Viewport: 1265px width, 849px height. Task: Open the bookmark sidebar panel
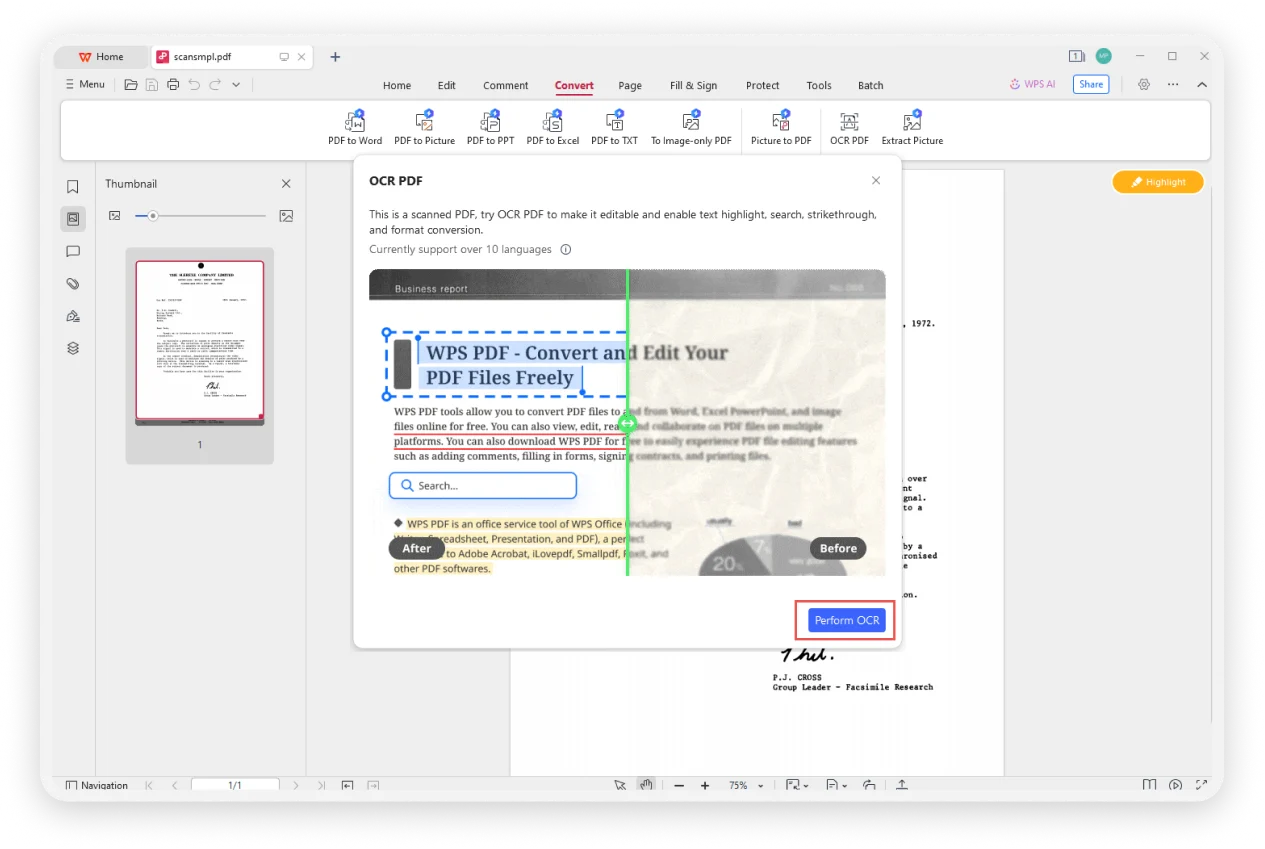tap(73, 187)
